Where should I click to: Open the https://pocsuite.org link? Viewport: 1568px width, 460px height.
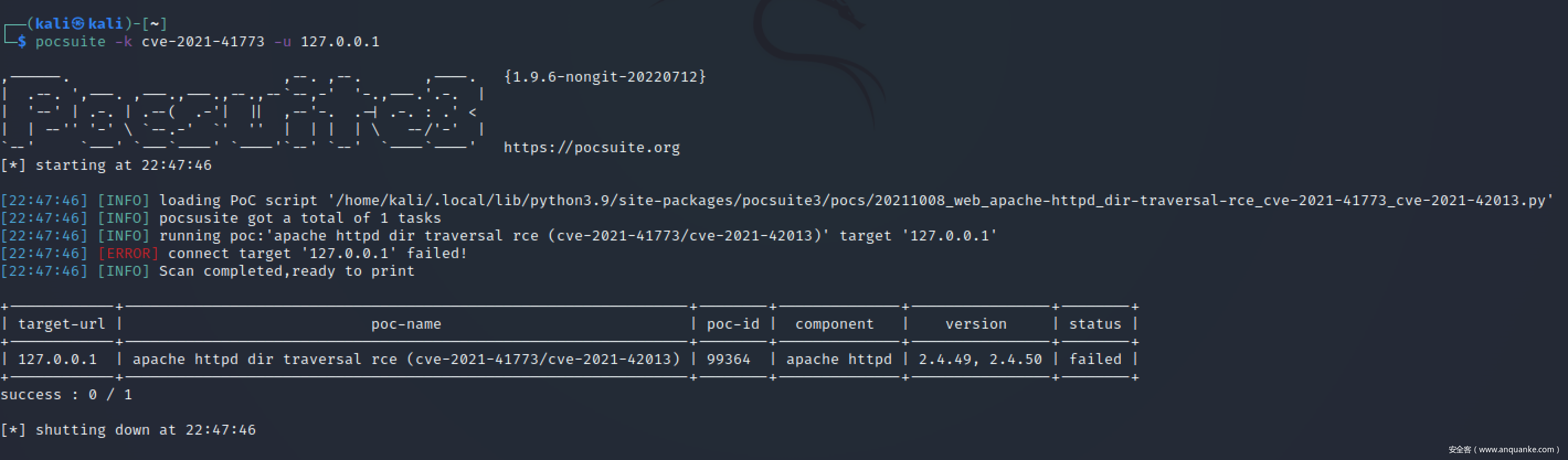591,148
